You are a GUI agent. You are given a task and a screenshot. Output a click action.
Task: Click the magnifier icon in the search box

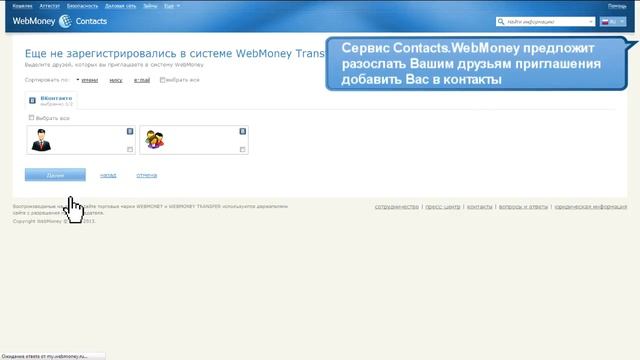click(501, 22)
